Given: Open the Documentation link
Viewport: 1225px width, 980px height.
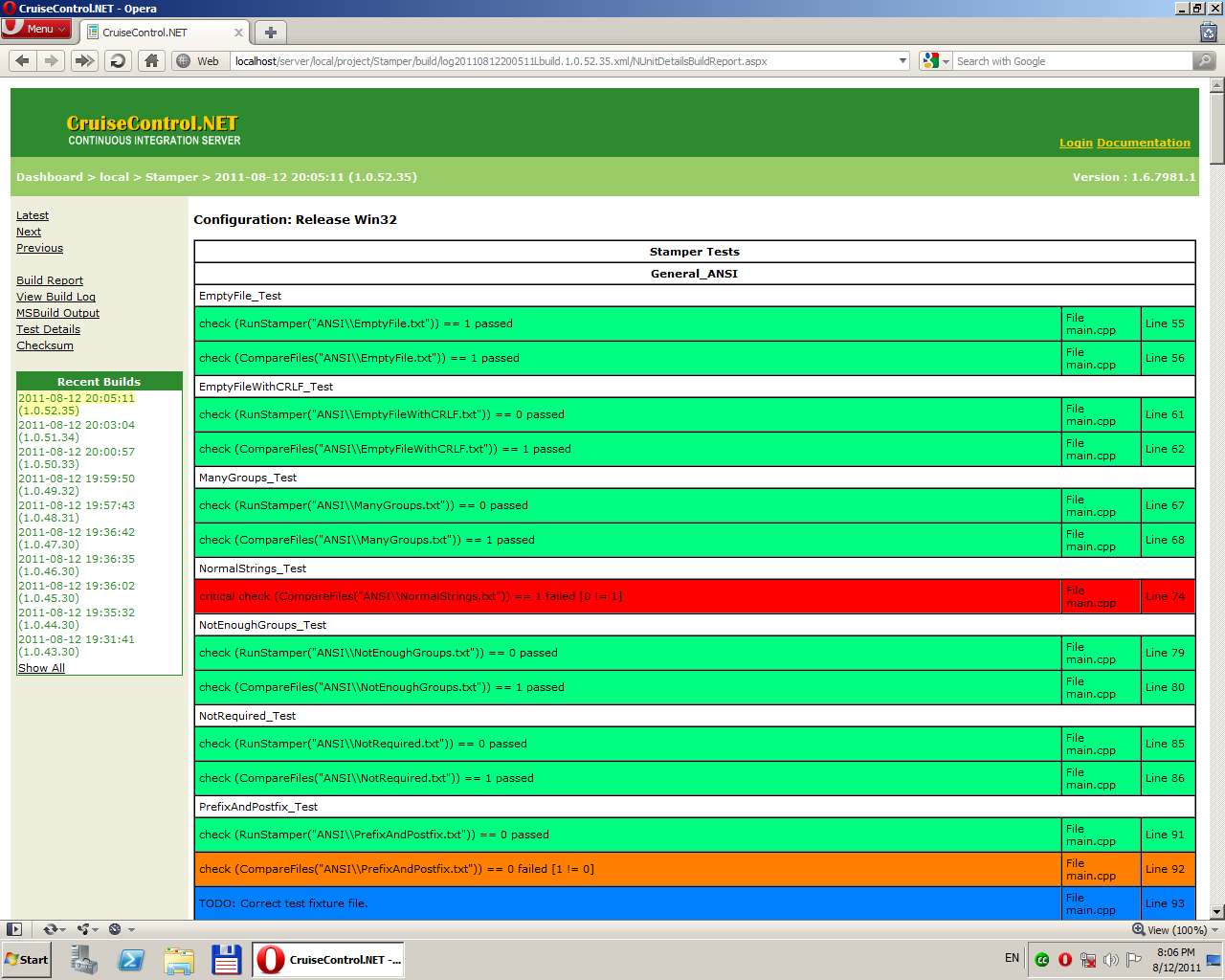Looking at the screenshot, I should [x=1144, y=143].
